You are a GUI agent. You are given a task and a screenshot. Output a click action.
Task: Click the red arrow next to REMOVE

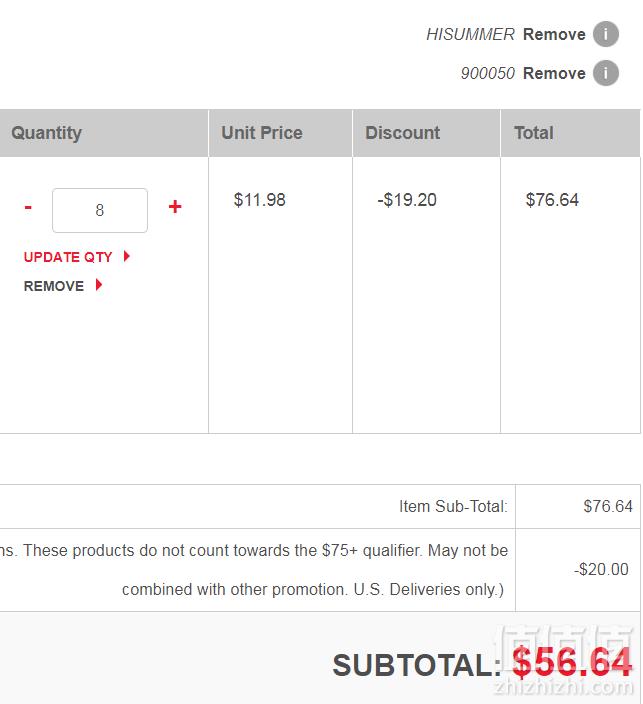[99, 285]
